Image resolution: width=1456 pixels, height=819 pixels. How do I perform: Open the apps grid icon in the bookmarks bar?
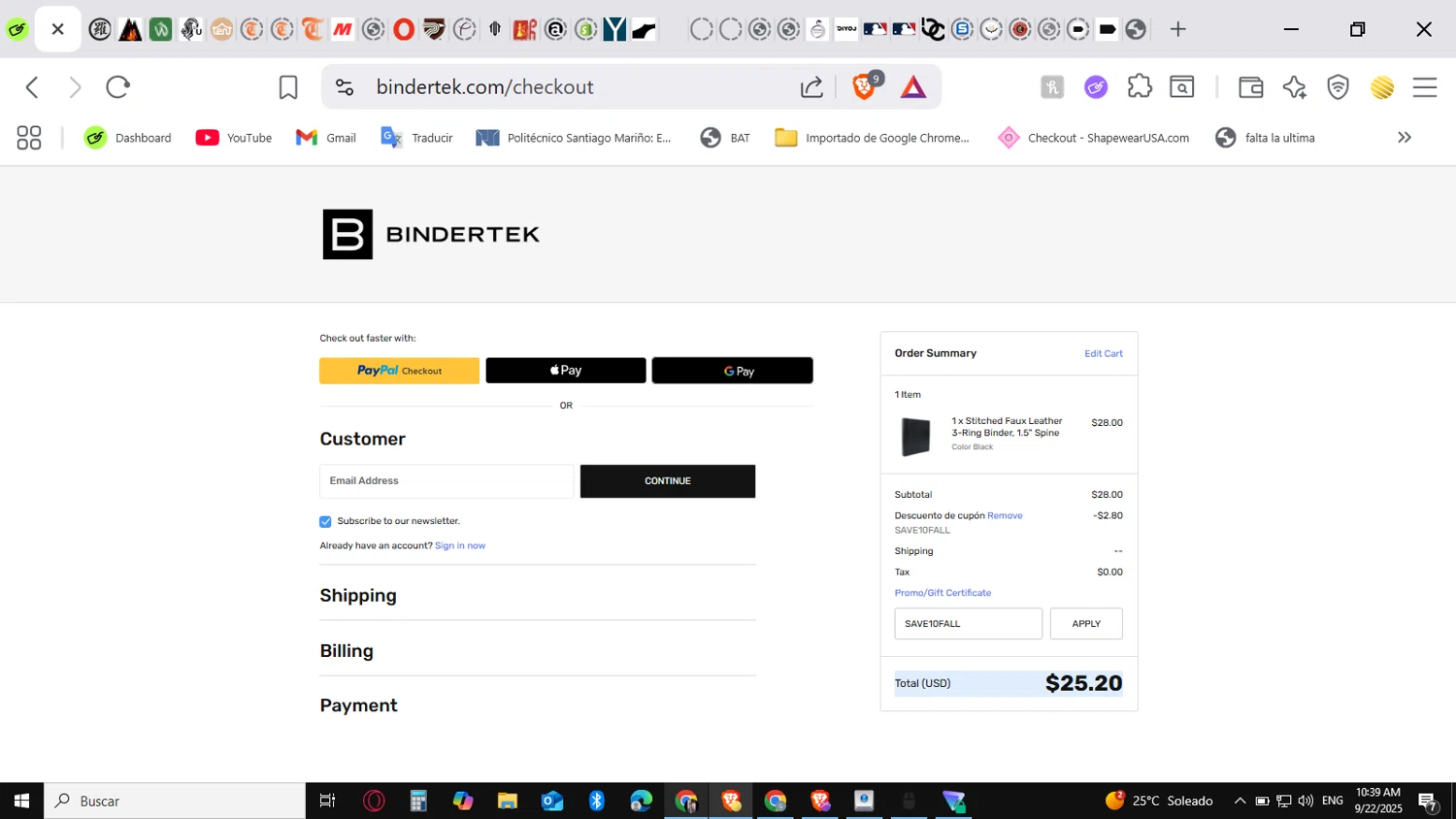click(29, 138)
